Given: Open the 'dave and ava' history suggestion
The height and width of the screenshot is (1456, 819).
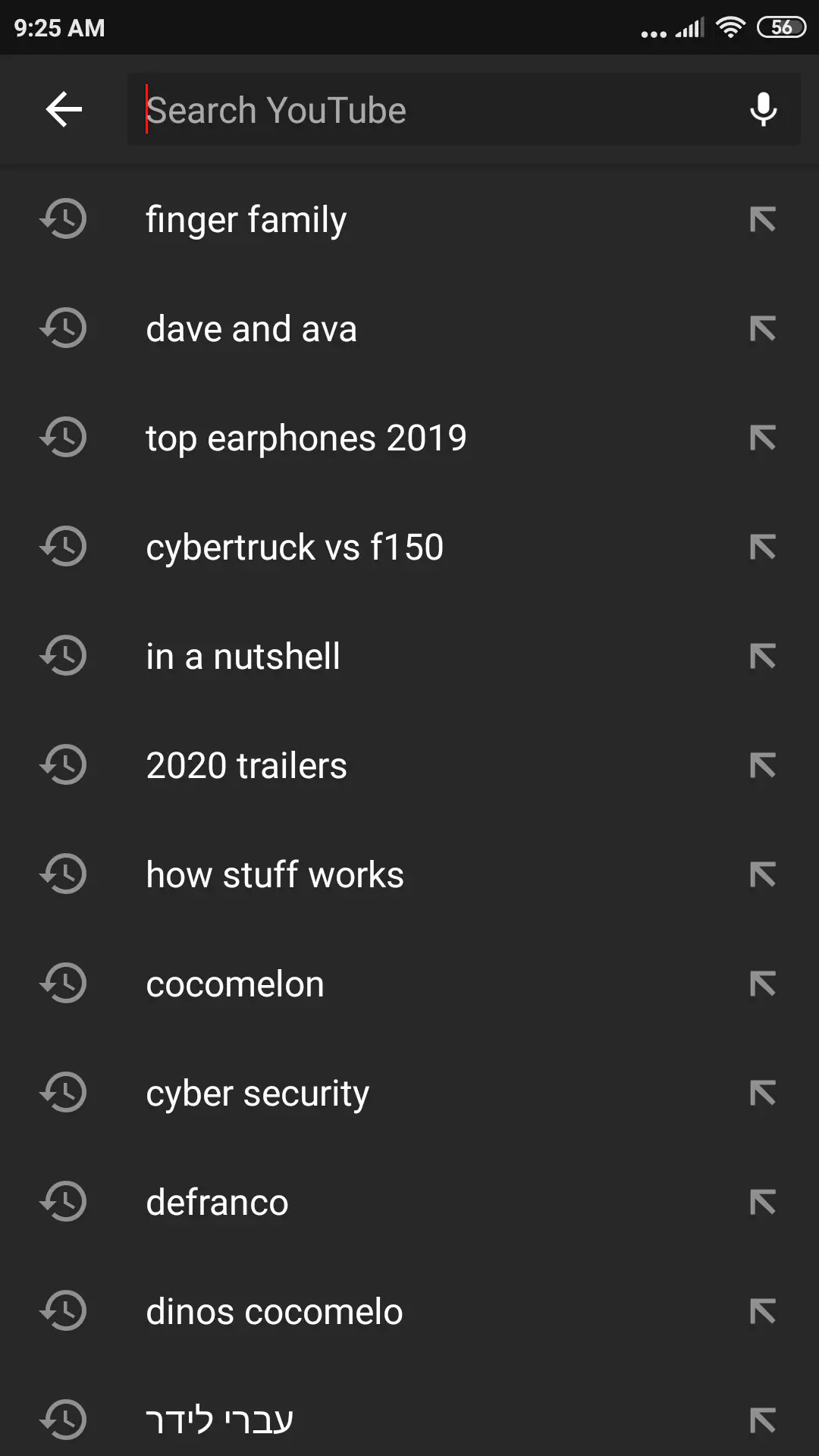Looking at the screenshot, I should [x=251, y=329].
